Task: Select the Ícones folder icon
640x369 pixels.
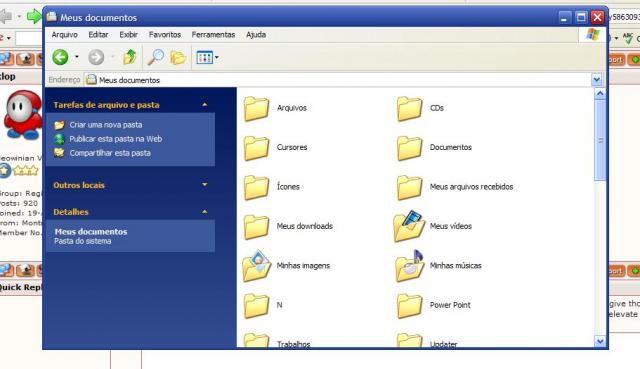Action: point(256,187)
